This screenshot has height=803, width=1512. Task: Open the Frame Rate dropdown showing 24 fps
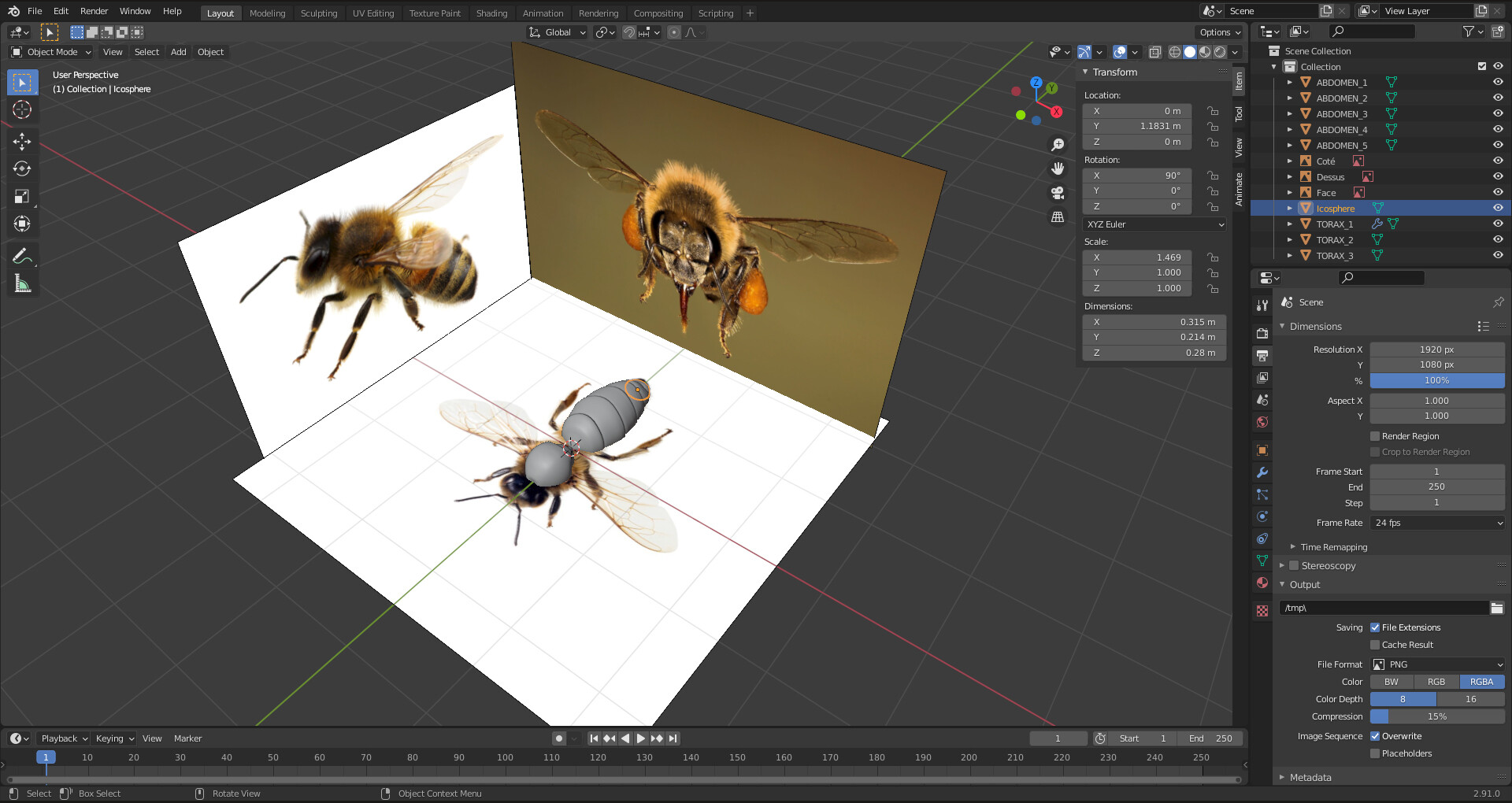point(1436,522)
